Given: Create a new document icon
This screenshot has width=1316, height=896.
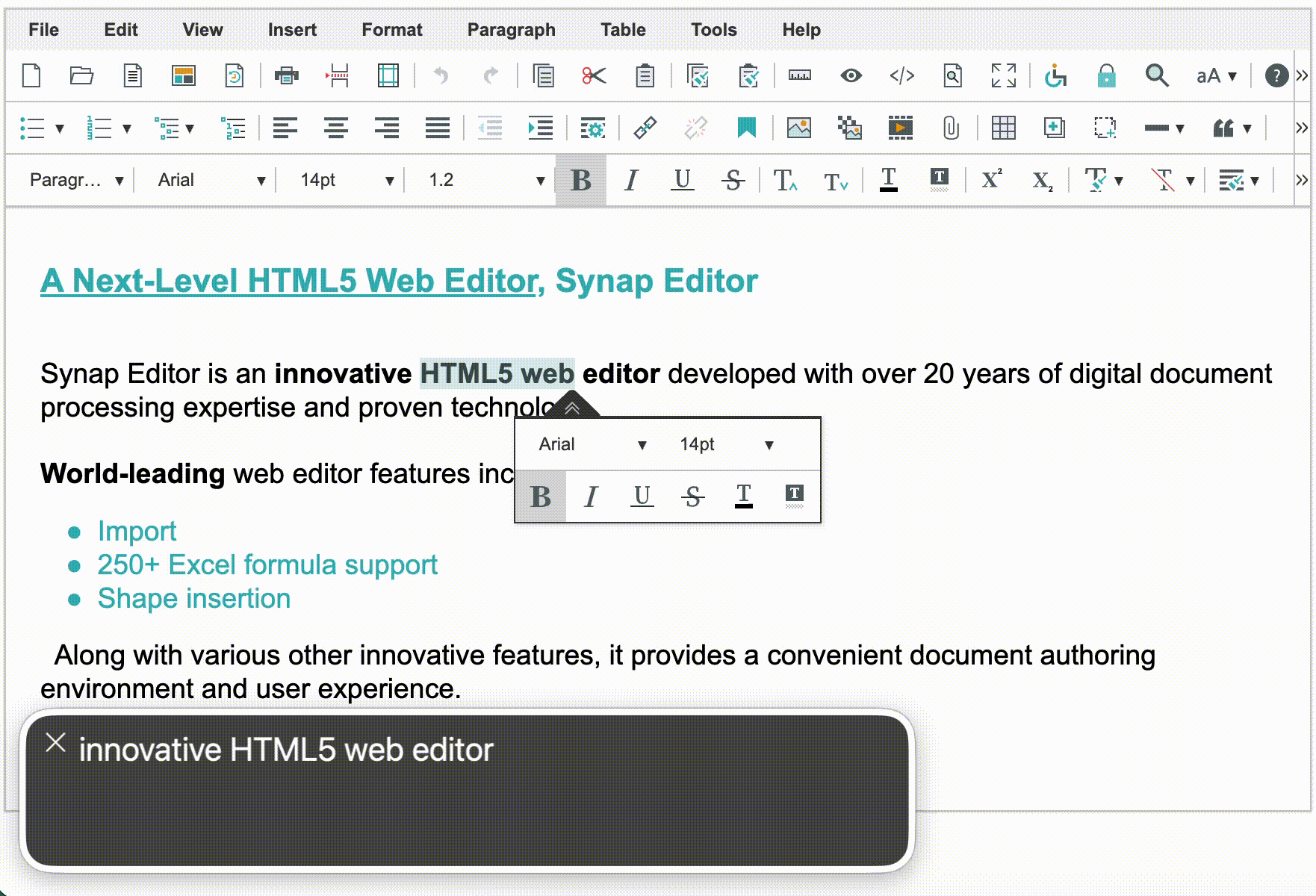Looking at the screenshot, I should coord(31,75).
